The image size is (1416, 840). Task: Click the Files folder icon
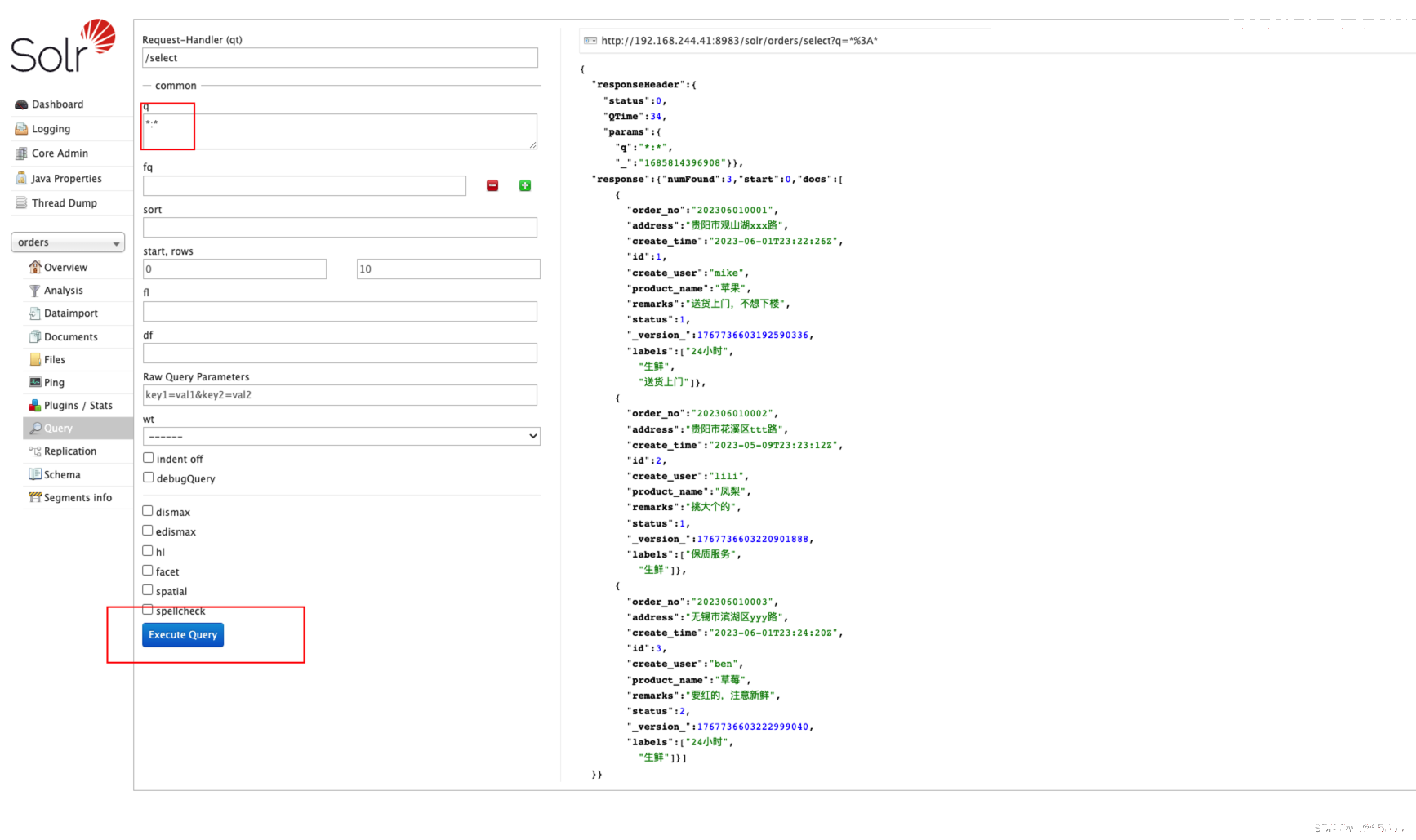point(34,359)
